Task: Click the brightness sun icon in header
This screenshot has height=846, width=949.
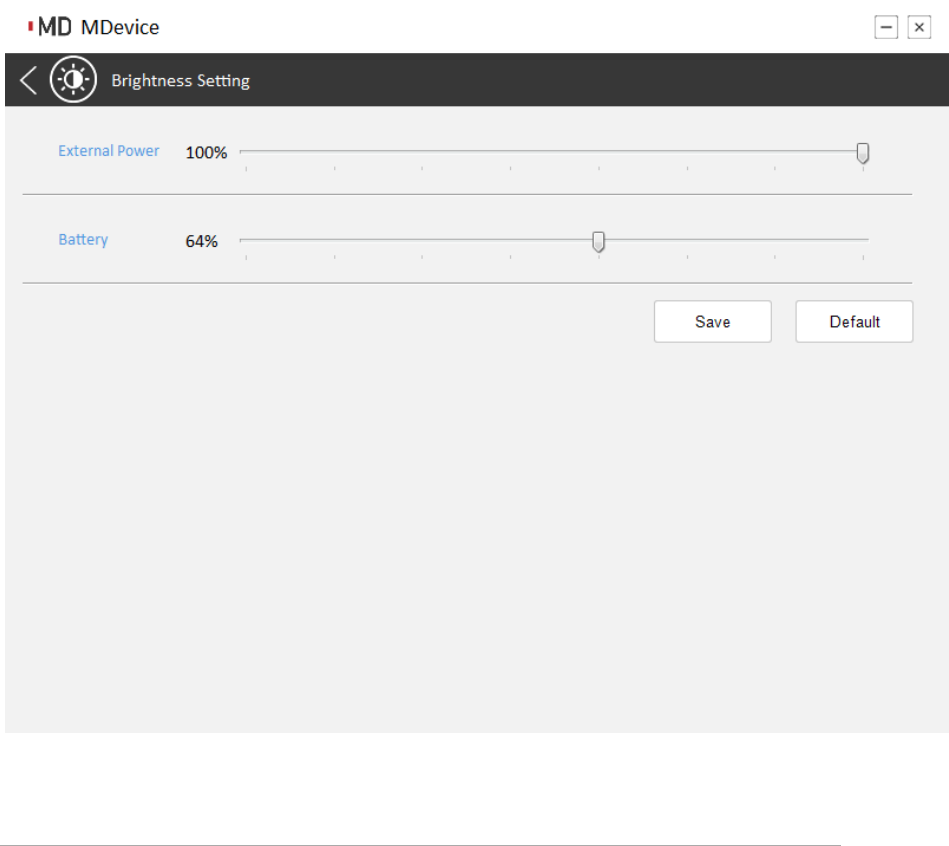Action: point(73,79)
